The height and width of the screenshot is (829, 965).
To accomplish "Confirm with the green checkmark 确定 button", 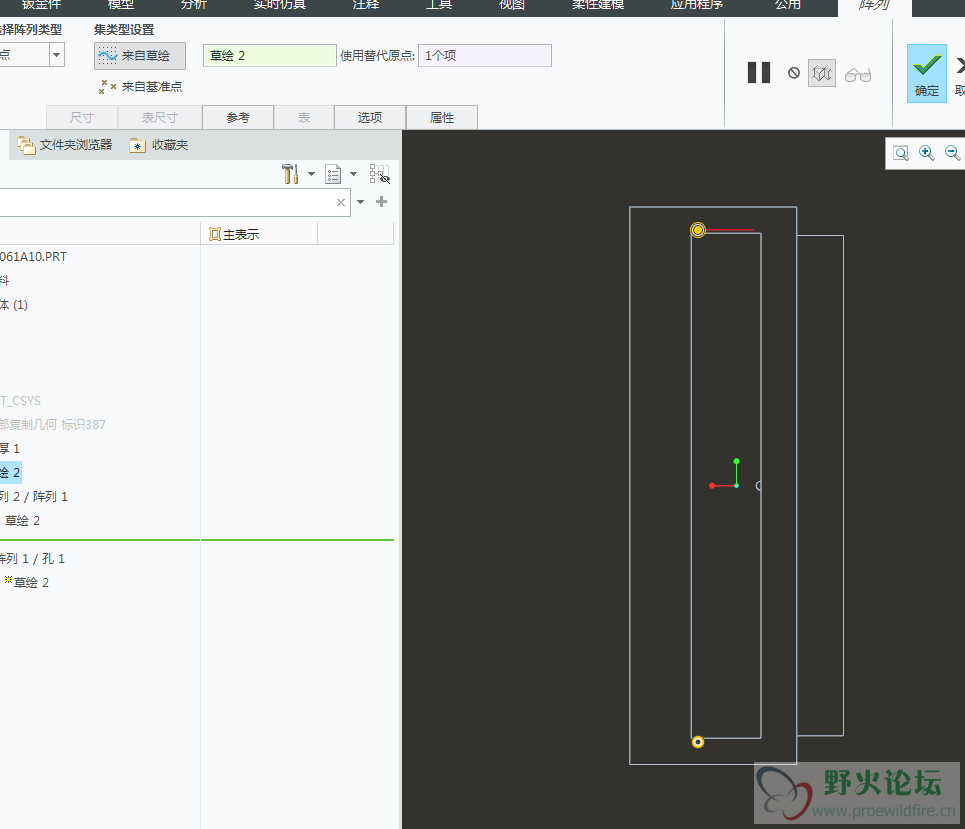I will 927,73.
